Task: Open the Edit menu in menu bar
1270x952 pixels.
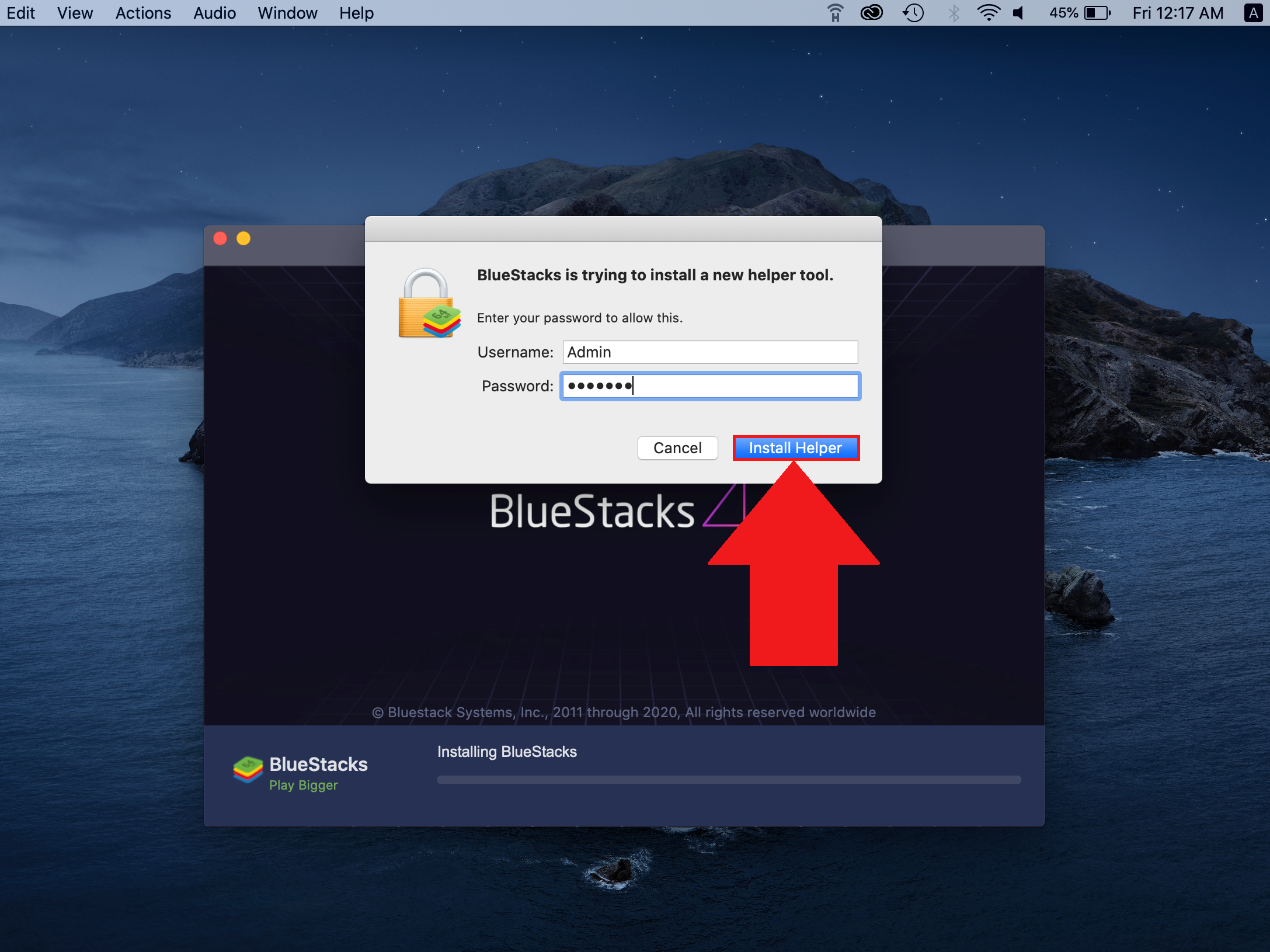Action: tap(21, 12)
